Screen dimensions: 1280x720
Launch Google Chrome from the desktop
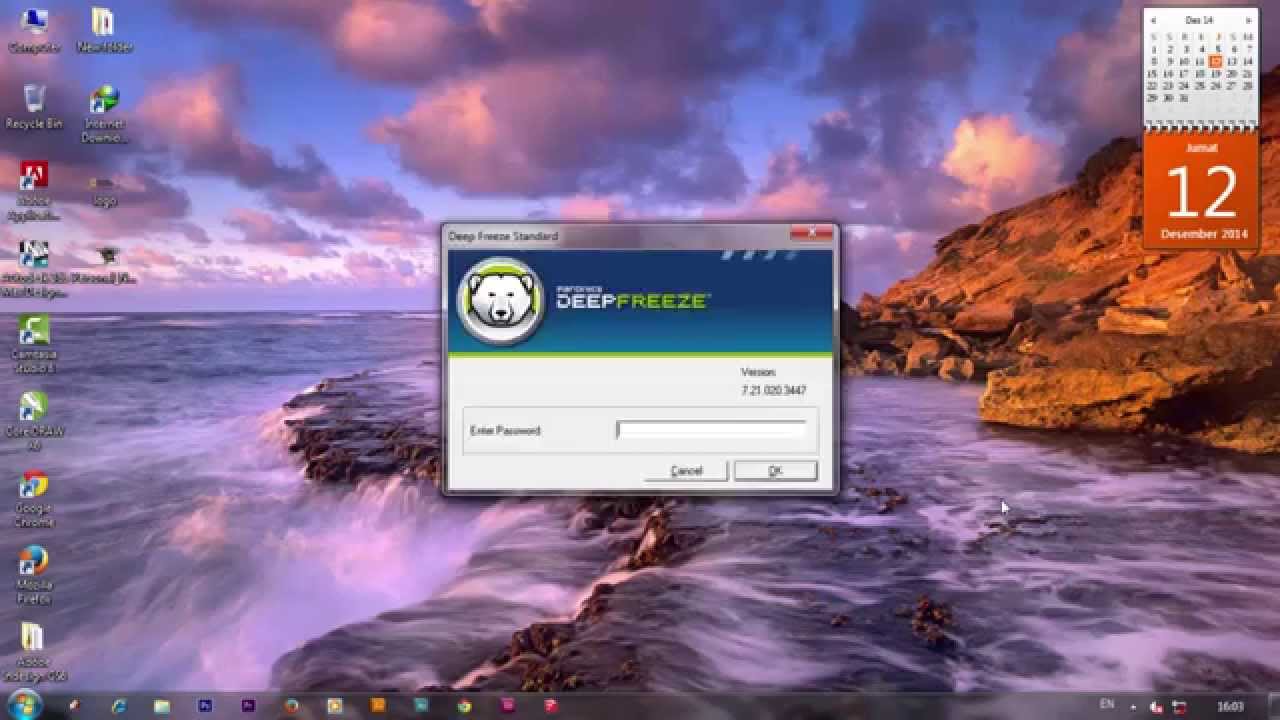(x=33, y=499)
